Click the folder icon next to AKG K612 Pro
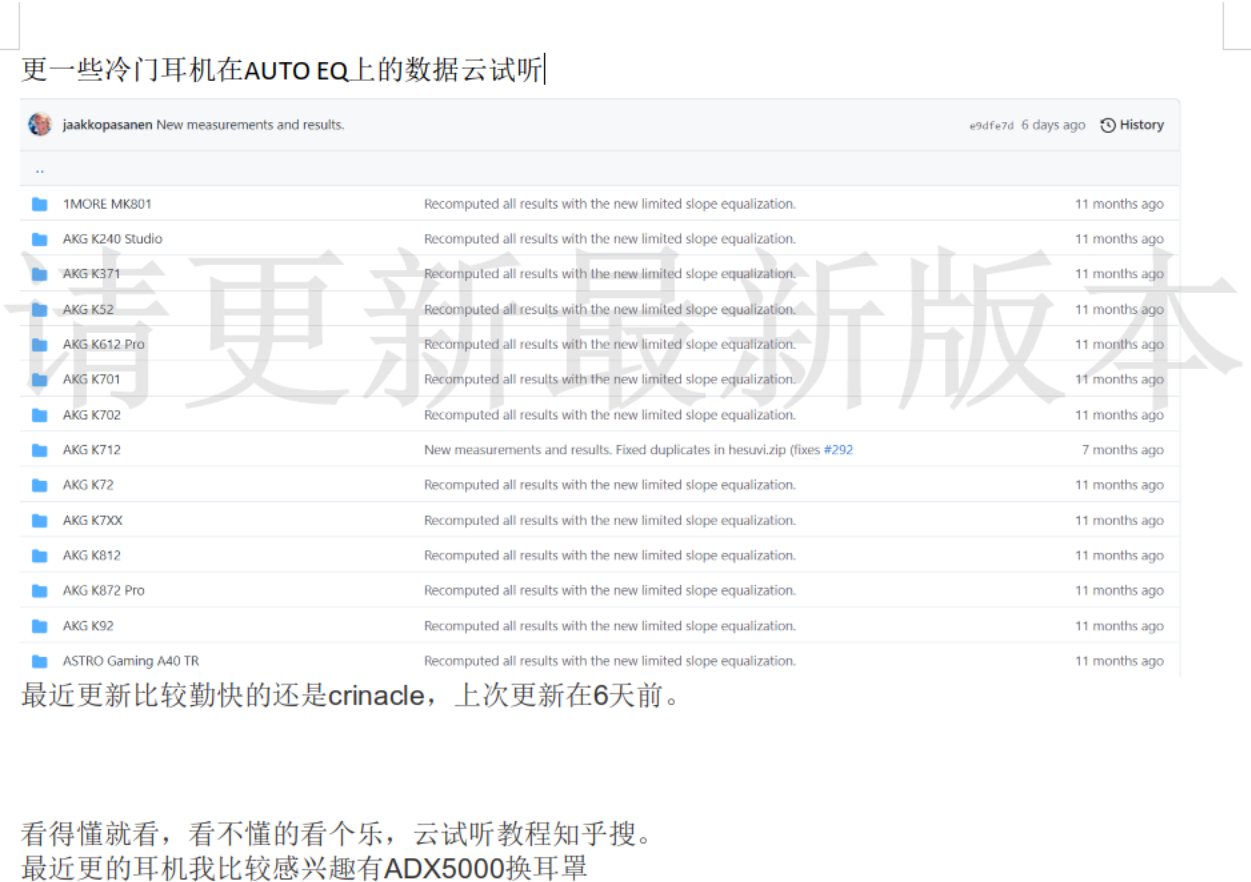 (39, 345)
